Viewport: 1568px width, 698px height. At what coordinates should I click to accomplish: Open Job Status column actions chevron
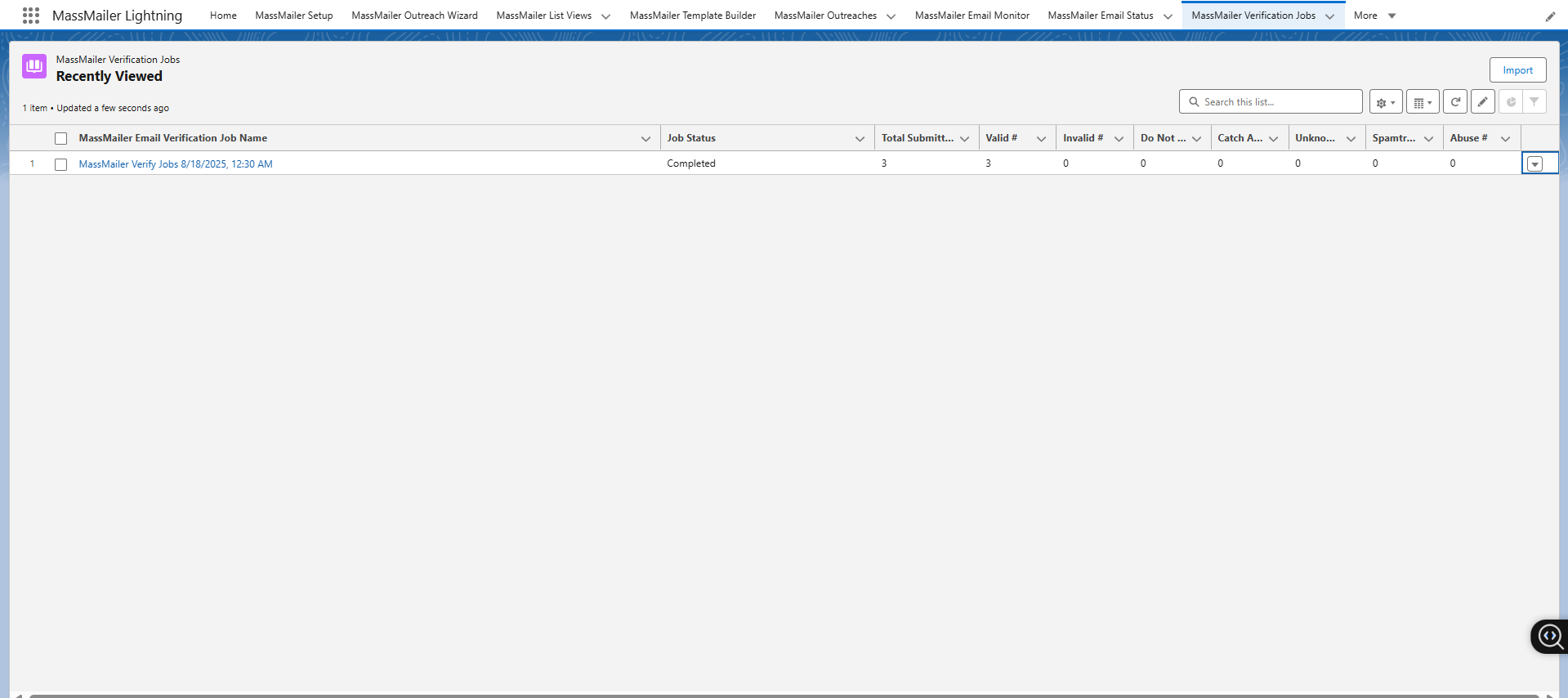click(x=860, y=139)
